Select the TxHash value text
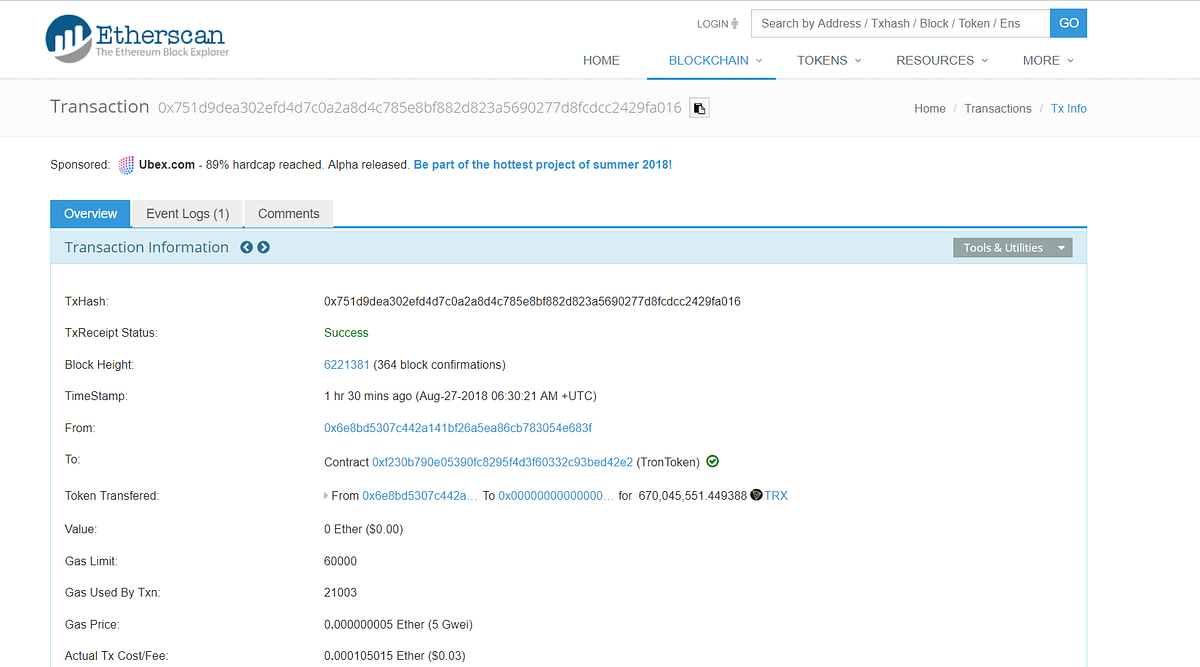Image resolution: width=1200 pixels, height=667 pixels. (532, 302)
